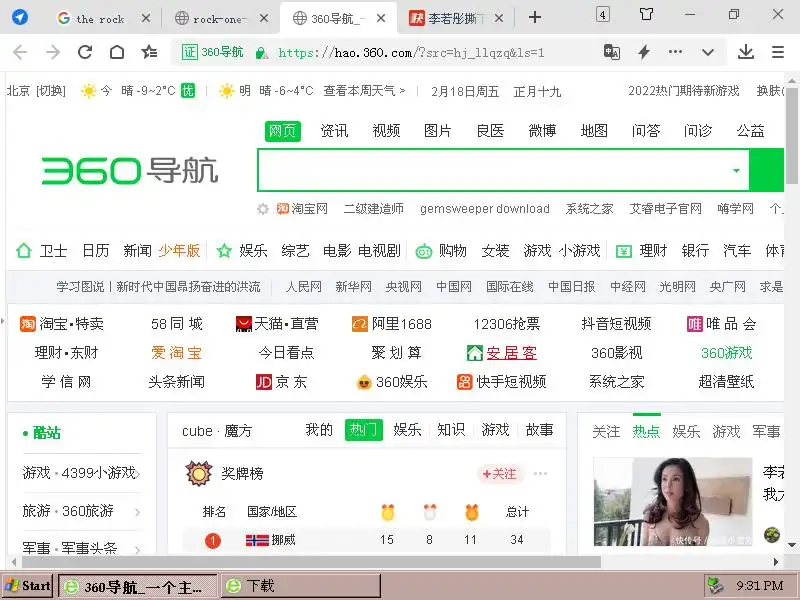This screenshot has width=800, height=600.
Task: Click the scrollbar right arrow
Action: 776,562
